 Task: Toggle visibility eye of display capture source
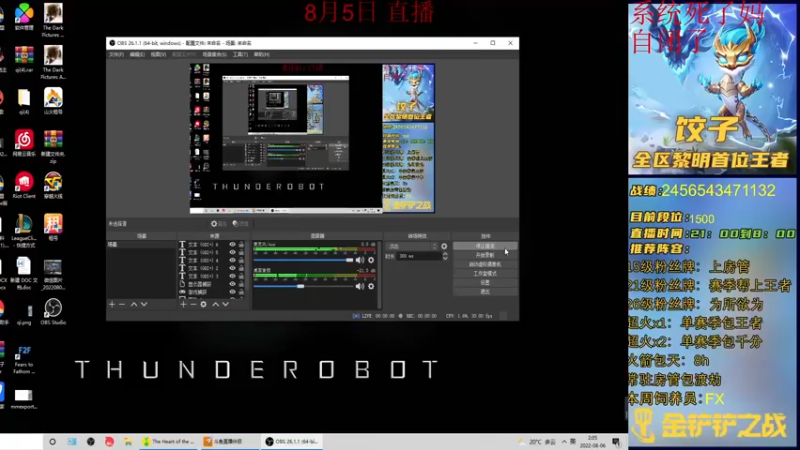pyautogui.click(x=233, y=284)
